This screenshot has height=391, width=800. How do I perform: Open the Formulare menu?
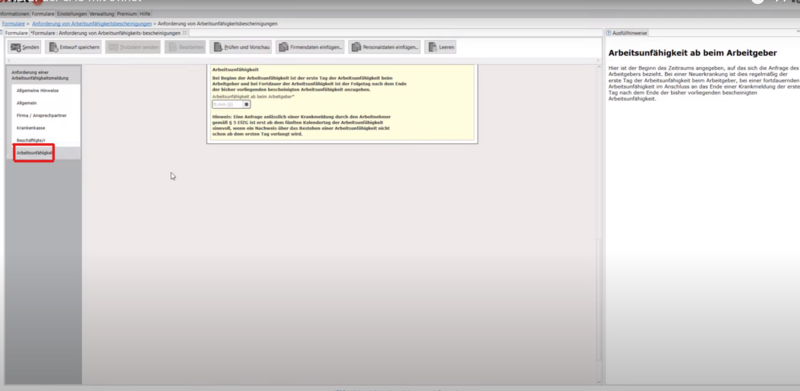click(x=43, y=14)
